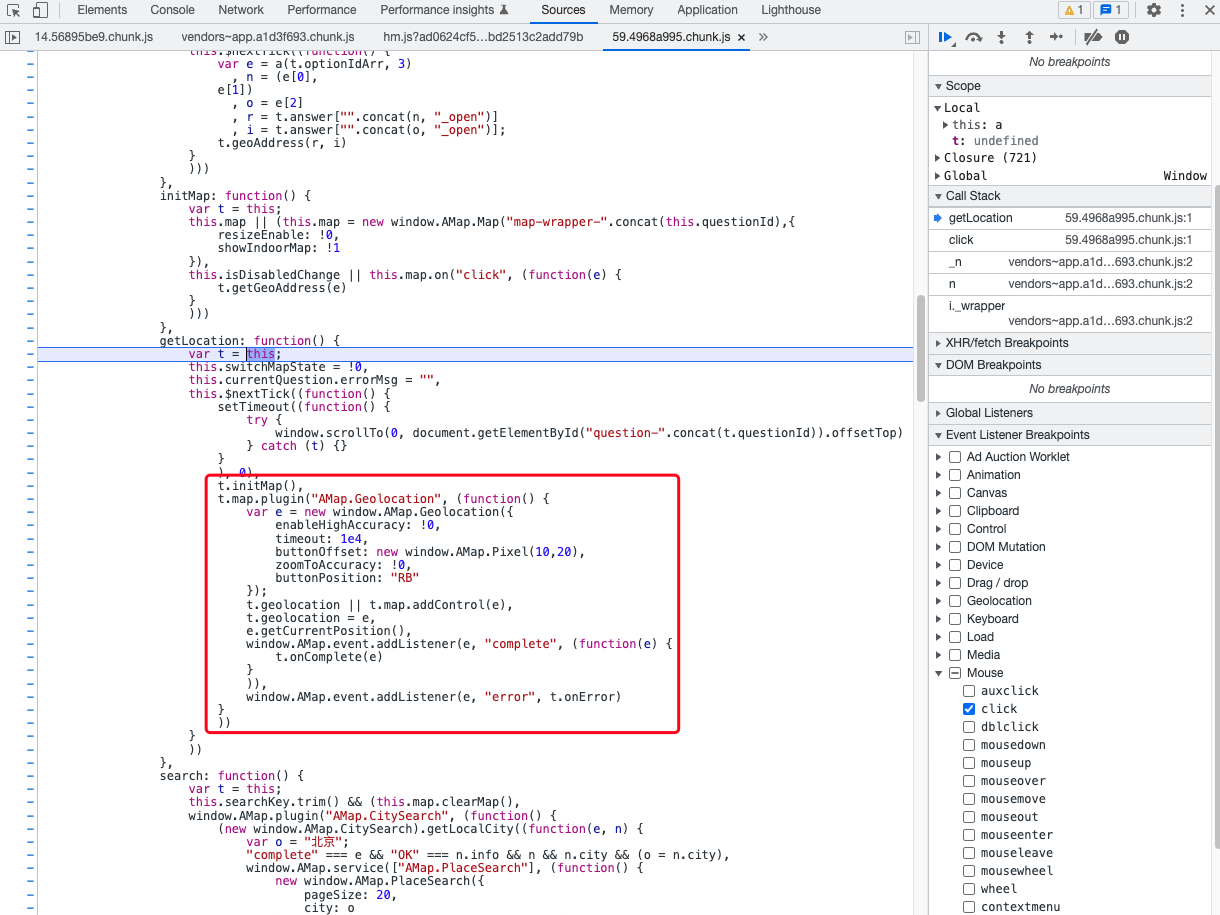1220x915 pixels.
Task: Collapse the debugger sidebar pane
Action: [x=912, y=37]
